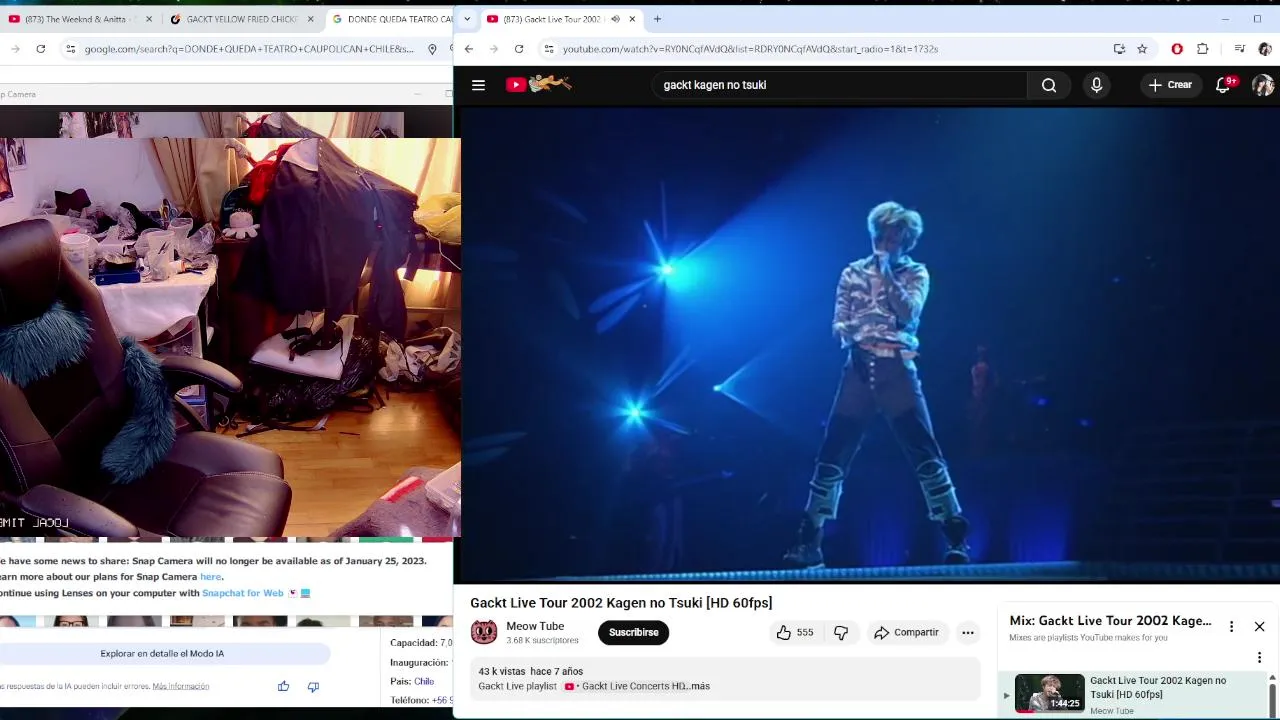Screen dimensions: 1280x720
Task: Go forward in the YouTube browser window
Action: pos(494,49)
